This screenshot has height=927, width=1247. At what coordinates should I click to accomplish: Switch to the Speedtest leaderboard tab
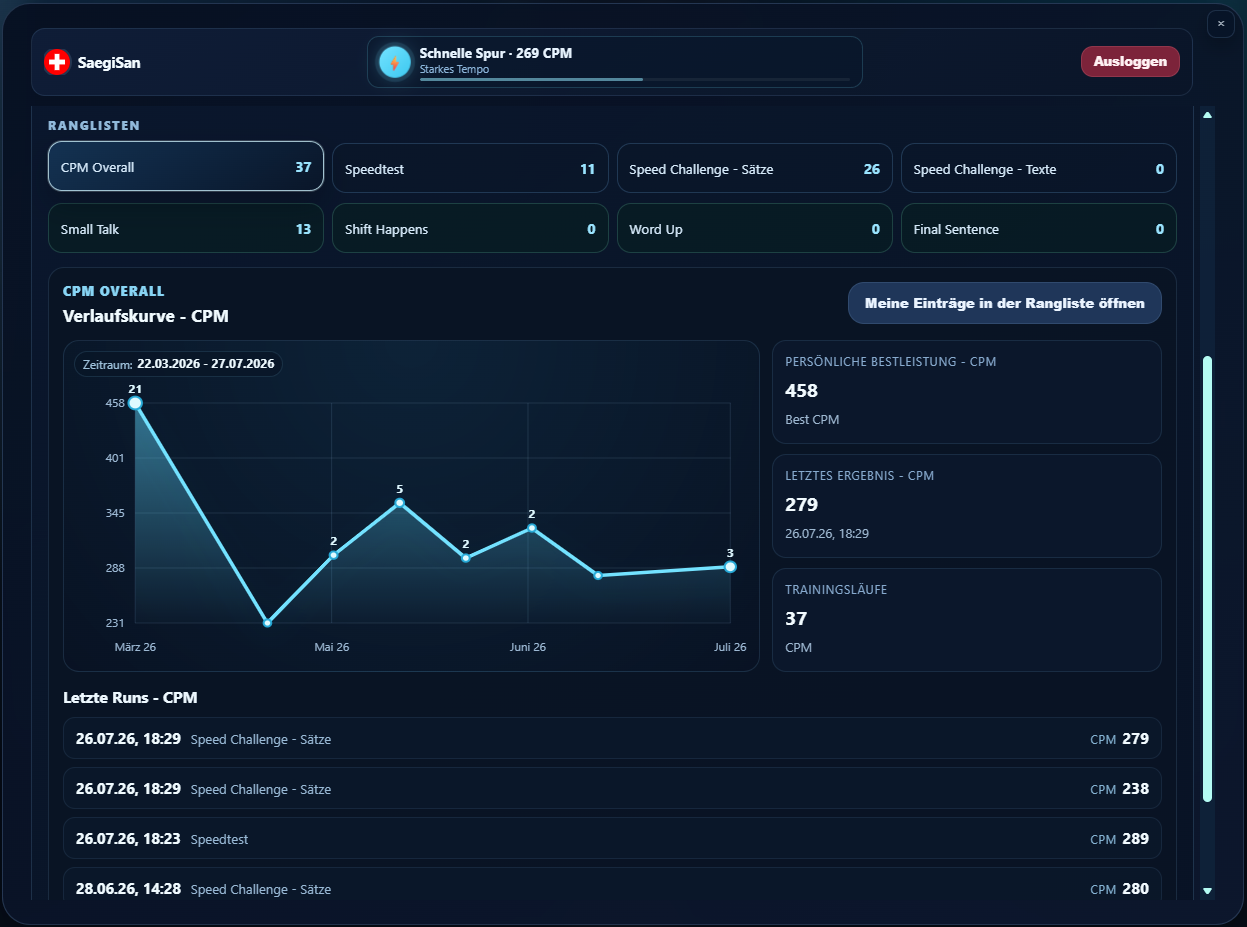pyautogui.click(x=470, y=169)
